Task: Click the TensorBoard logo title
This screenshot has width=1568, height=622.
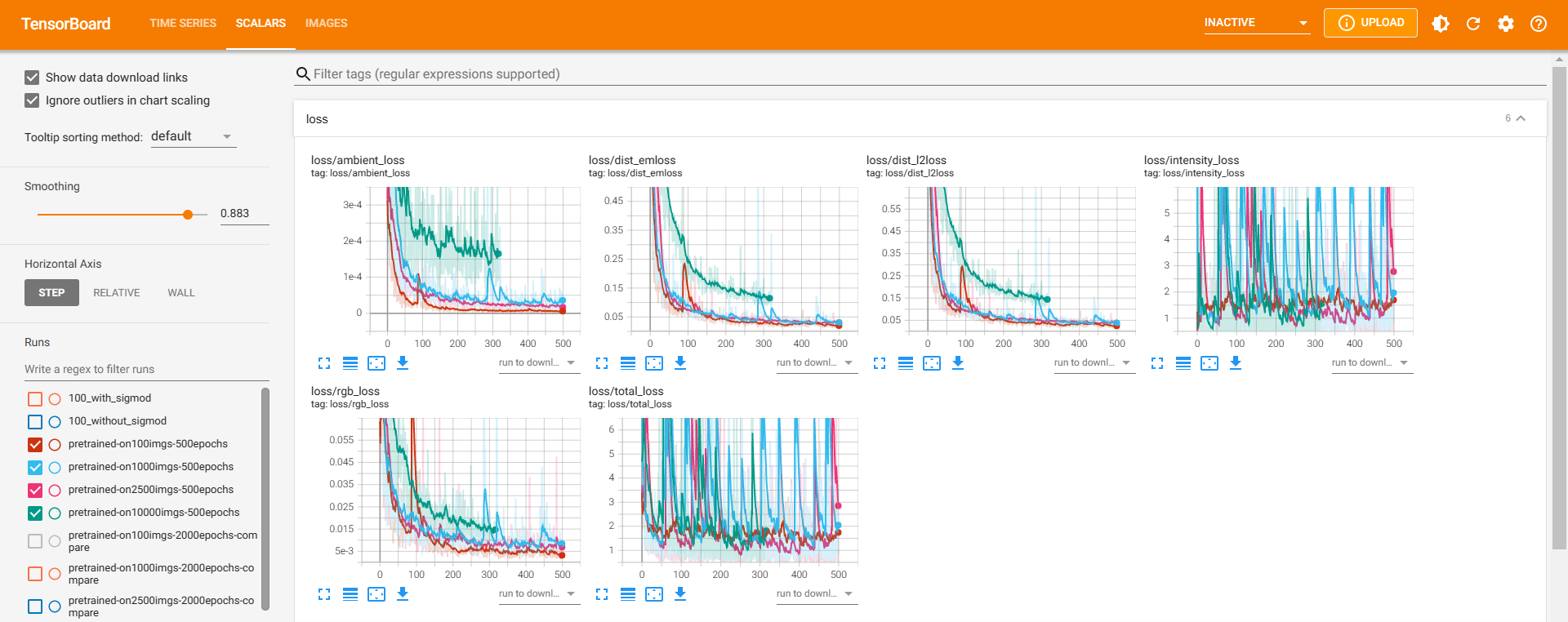Action: click(66, 24)
